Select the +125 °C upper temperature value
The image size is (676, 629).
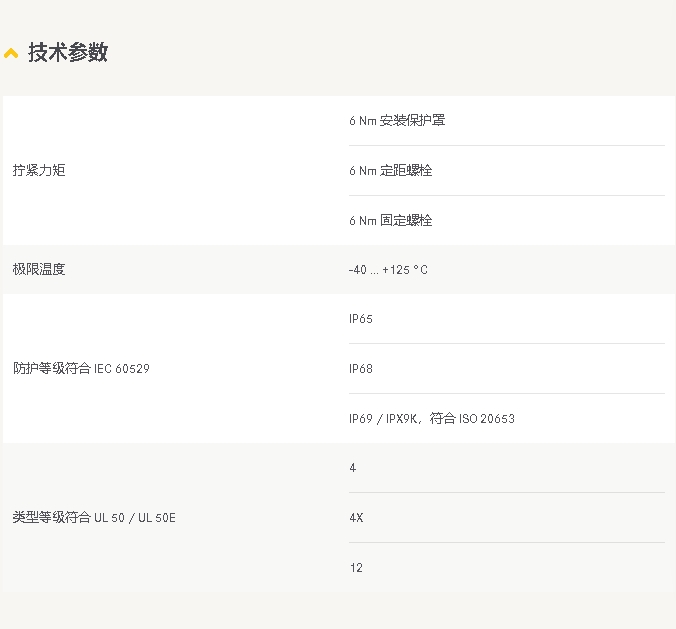point(405,270)
